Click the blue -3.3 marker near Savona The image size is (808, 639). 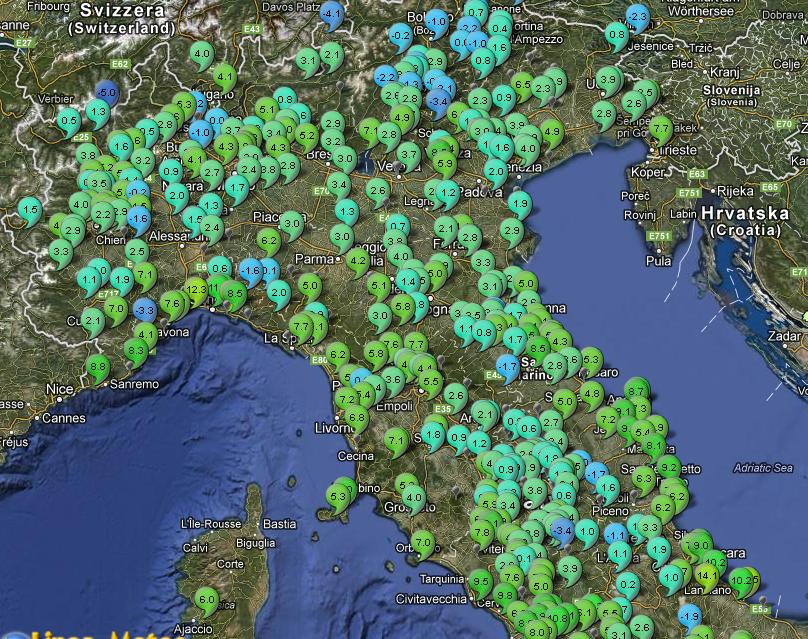[x=144, y=310]
